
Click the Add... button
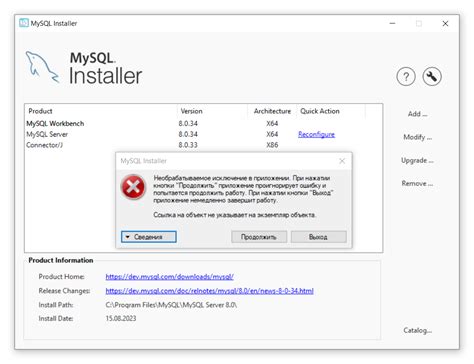(x=417, y=114)
